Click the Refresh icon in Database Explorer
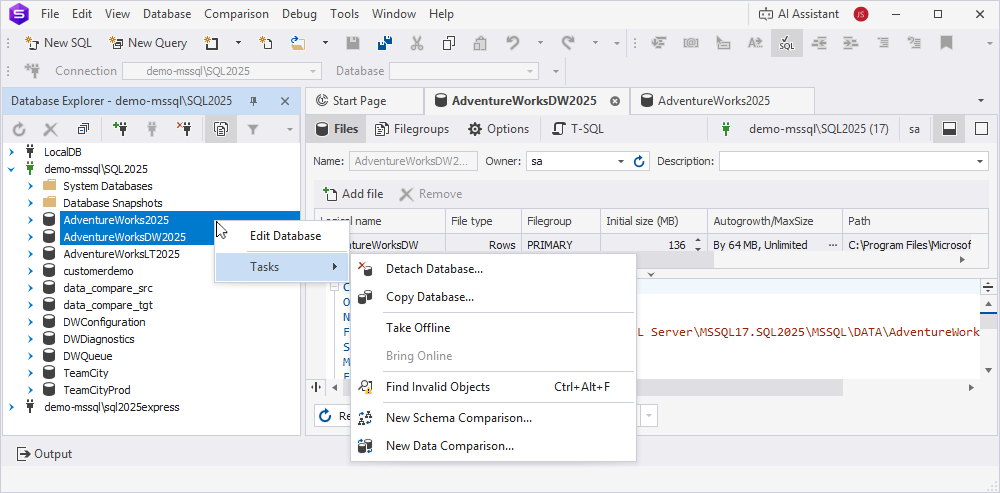This screenshot has height=493, width=1000. [x=19, y=129]
